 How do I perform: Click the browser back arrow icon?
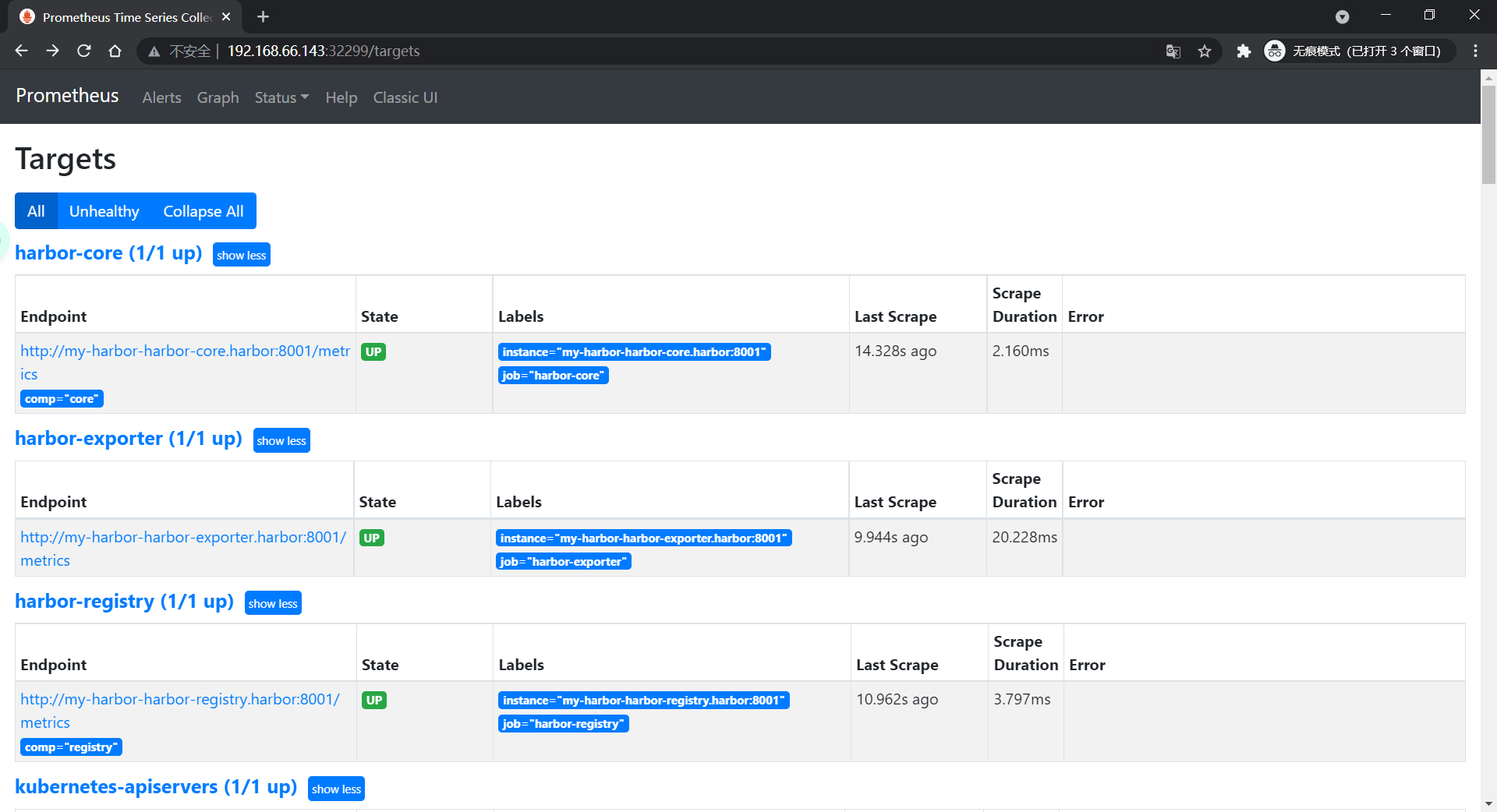[22, 51]
